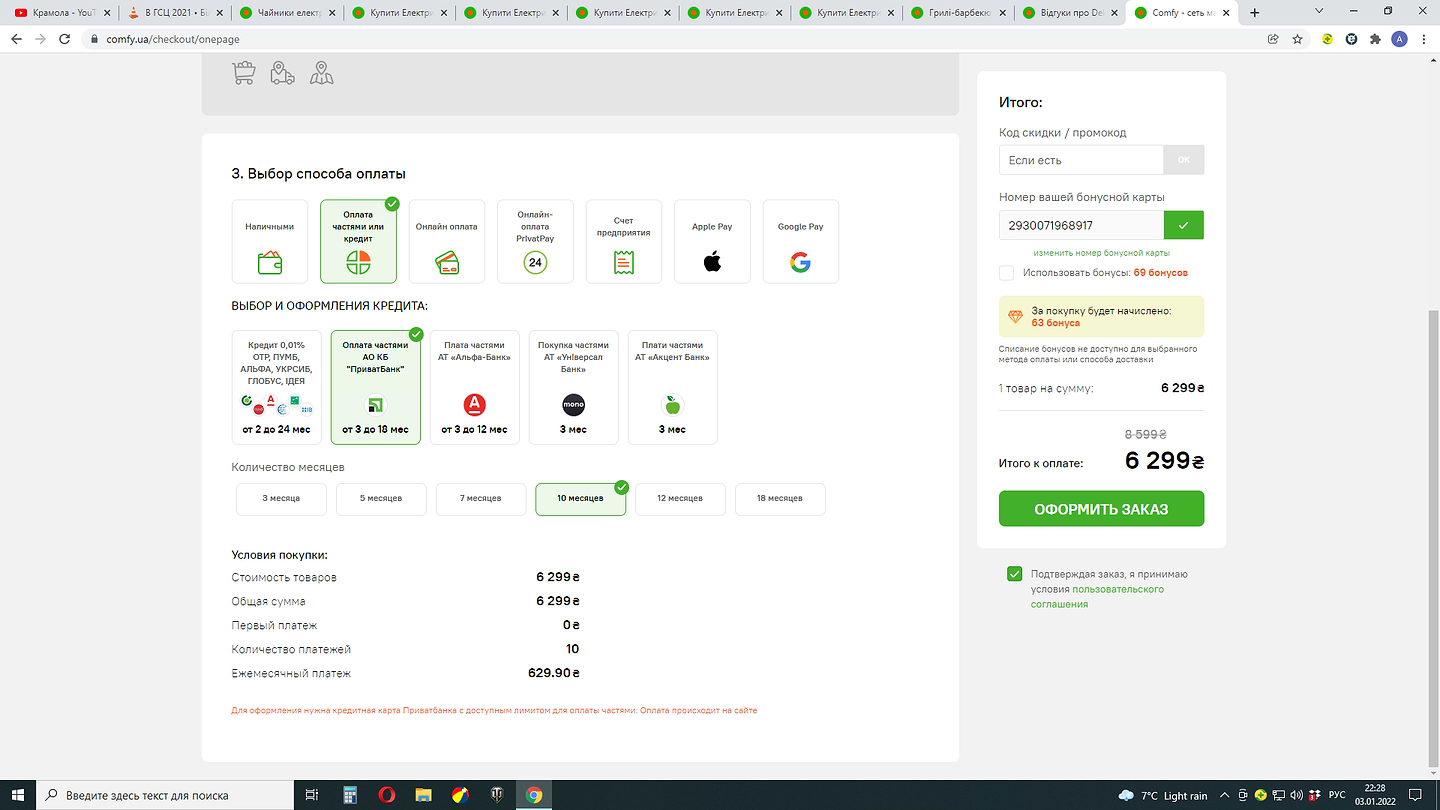Select enterprise invoice payment option

click(x=624, y=242)
